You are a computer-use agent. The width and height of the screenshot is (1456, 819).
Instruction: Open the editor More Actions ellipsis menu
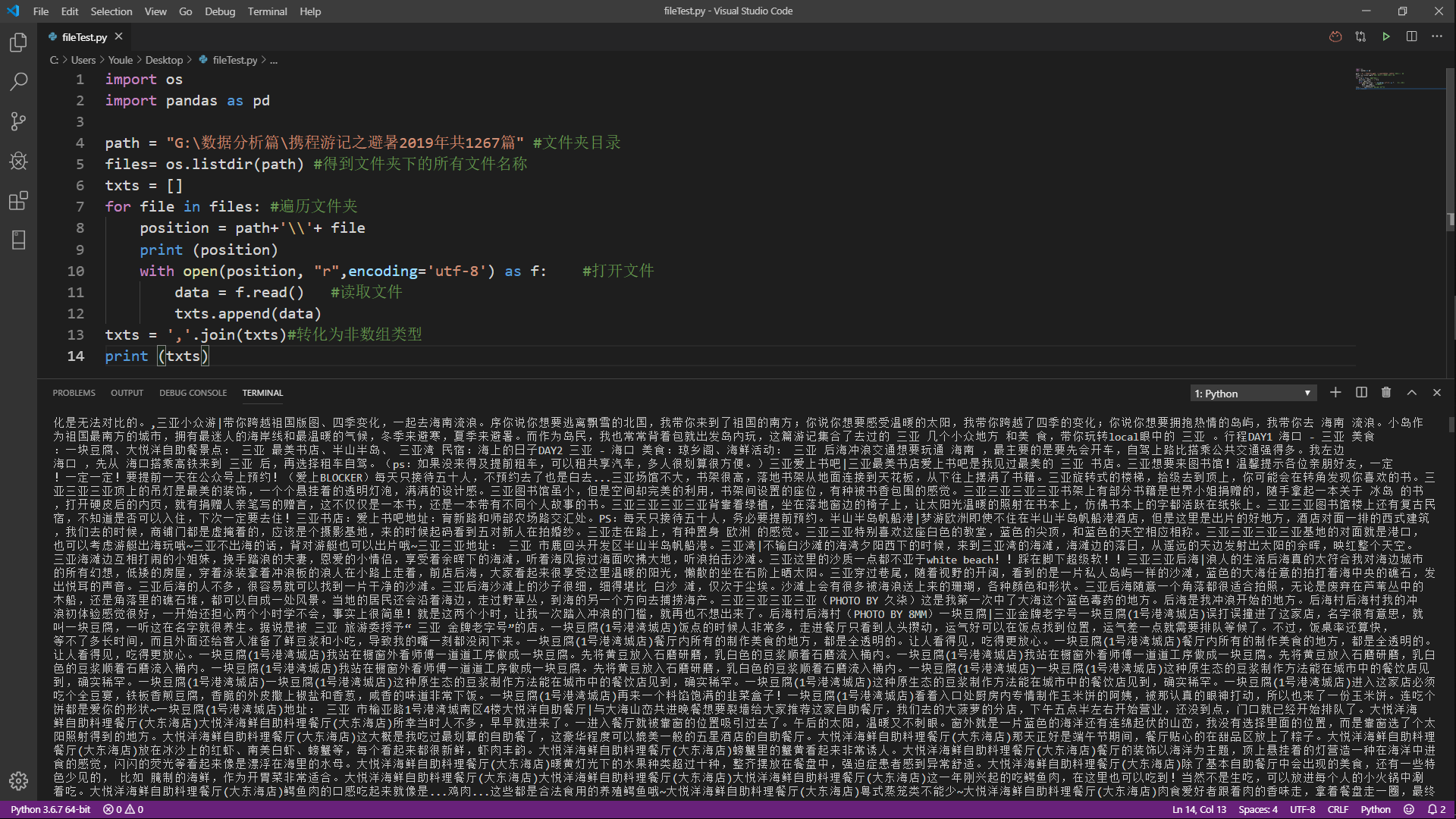1437,36
